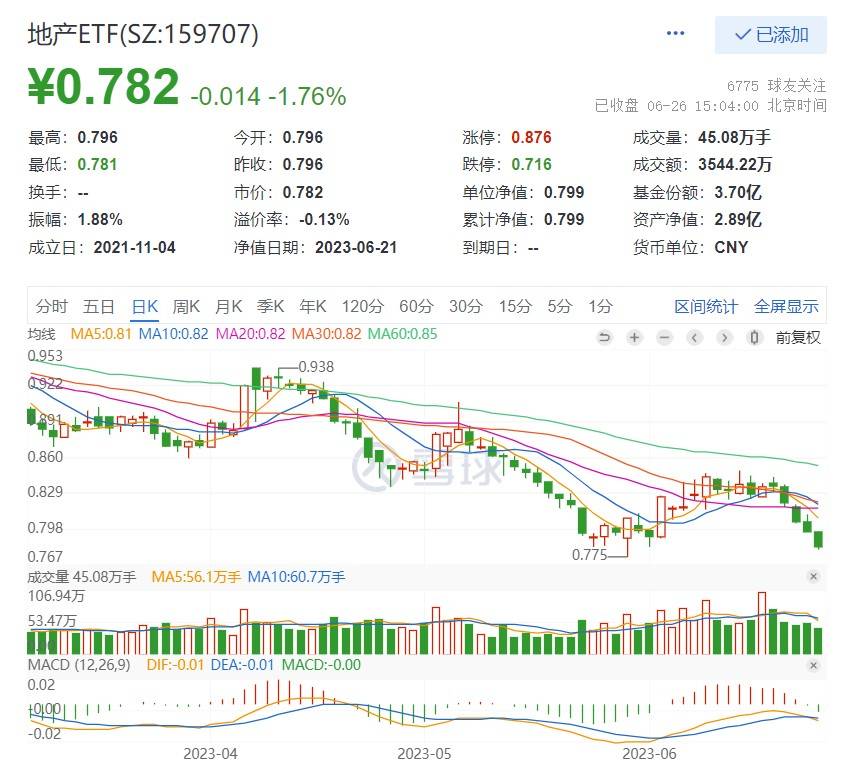Screen dimensions: 856x775
Task: Click the 成立日 2021-11-04 value
Action: pos(134,248)
